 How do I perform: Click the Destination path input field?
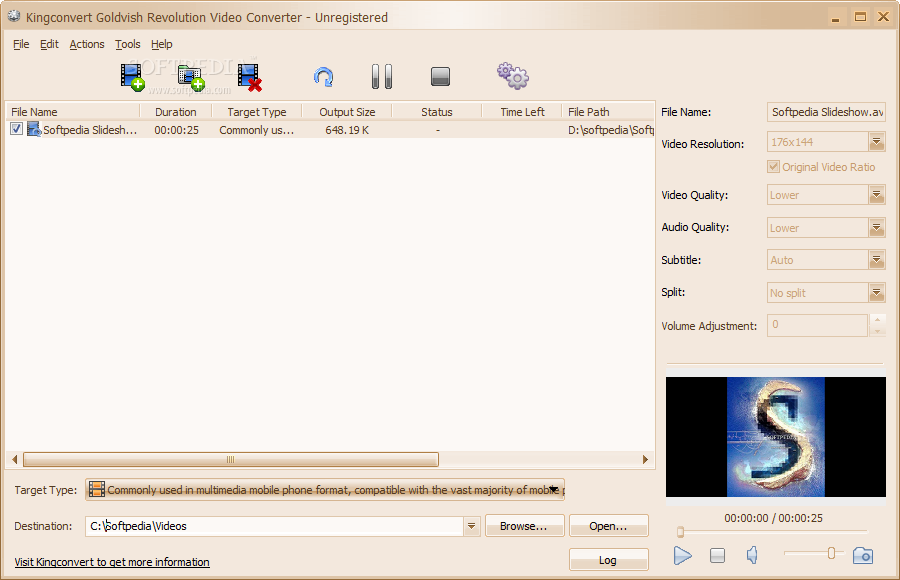coord(274,526)
